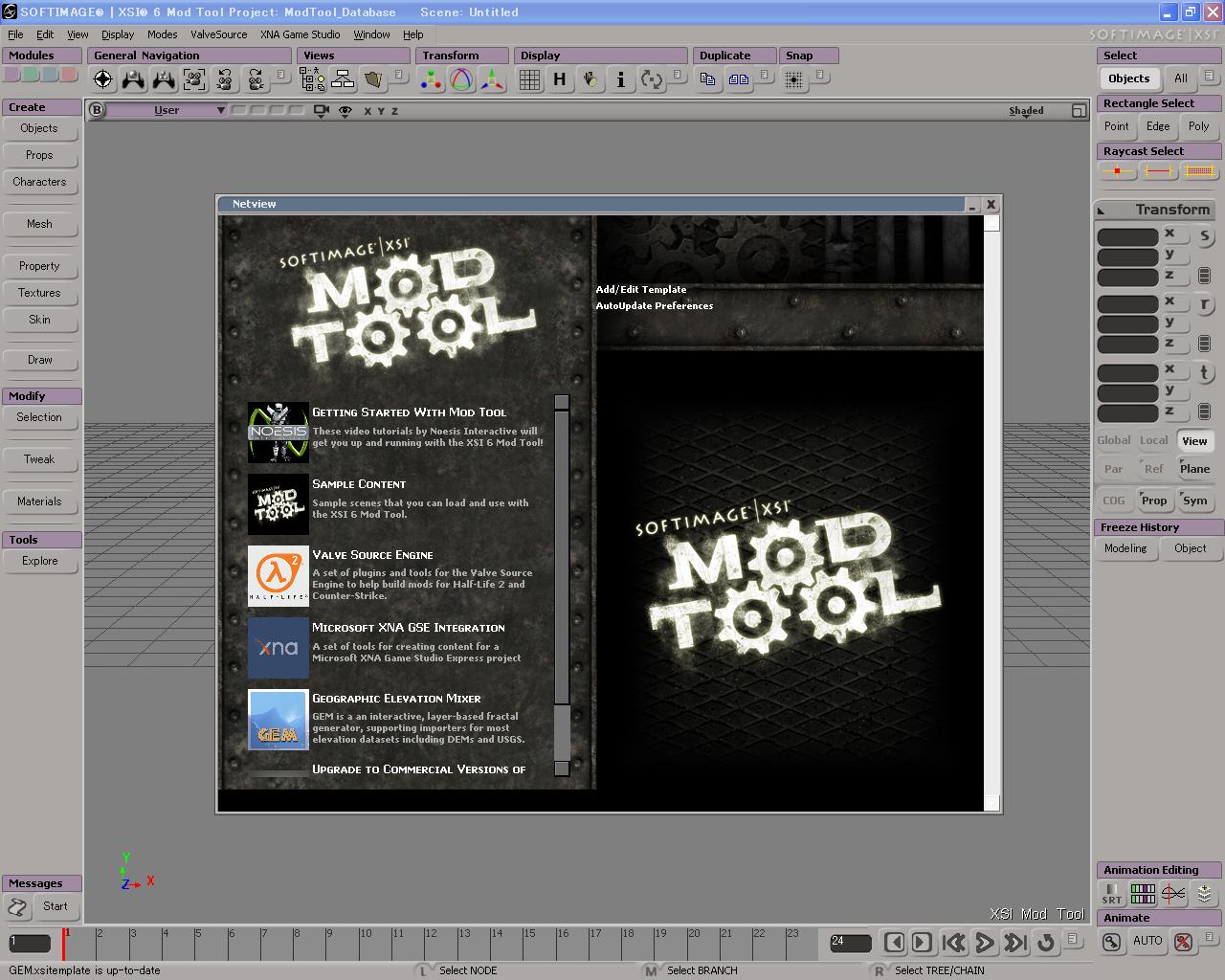Open the Duplicate toolbar extra menu
The width and height of the screenshot is (1225, 980).
766,75
